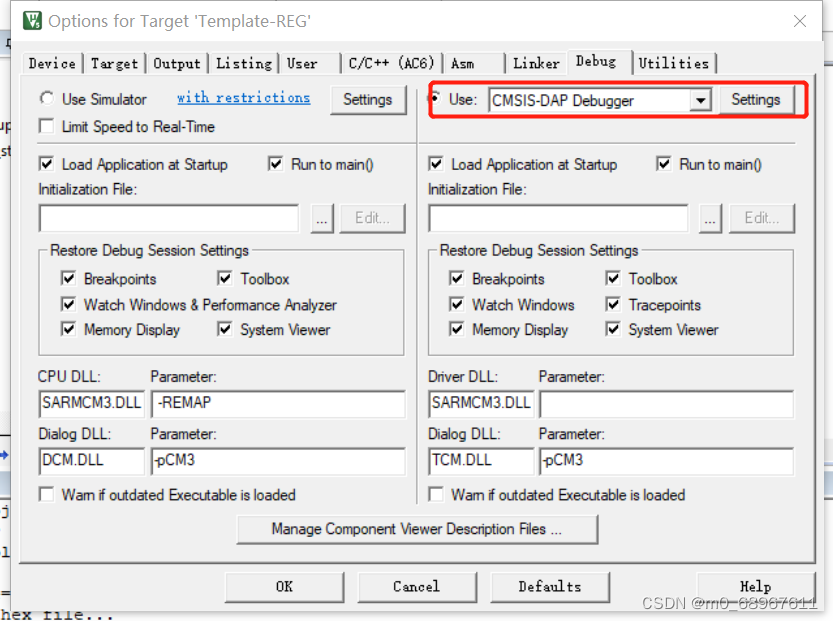
Task: Open the C/C++ (AC6) tab
Action: [392, 63]
